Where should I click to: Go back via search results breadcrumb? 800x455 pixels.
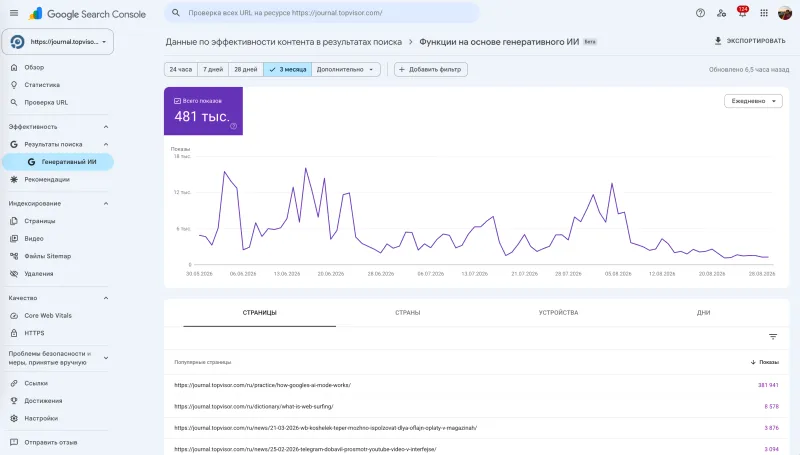click(x=284, y=42)
